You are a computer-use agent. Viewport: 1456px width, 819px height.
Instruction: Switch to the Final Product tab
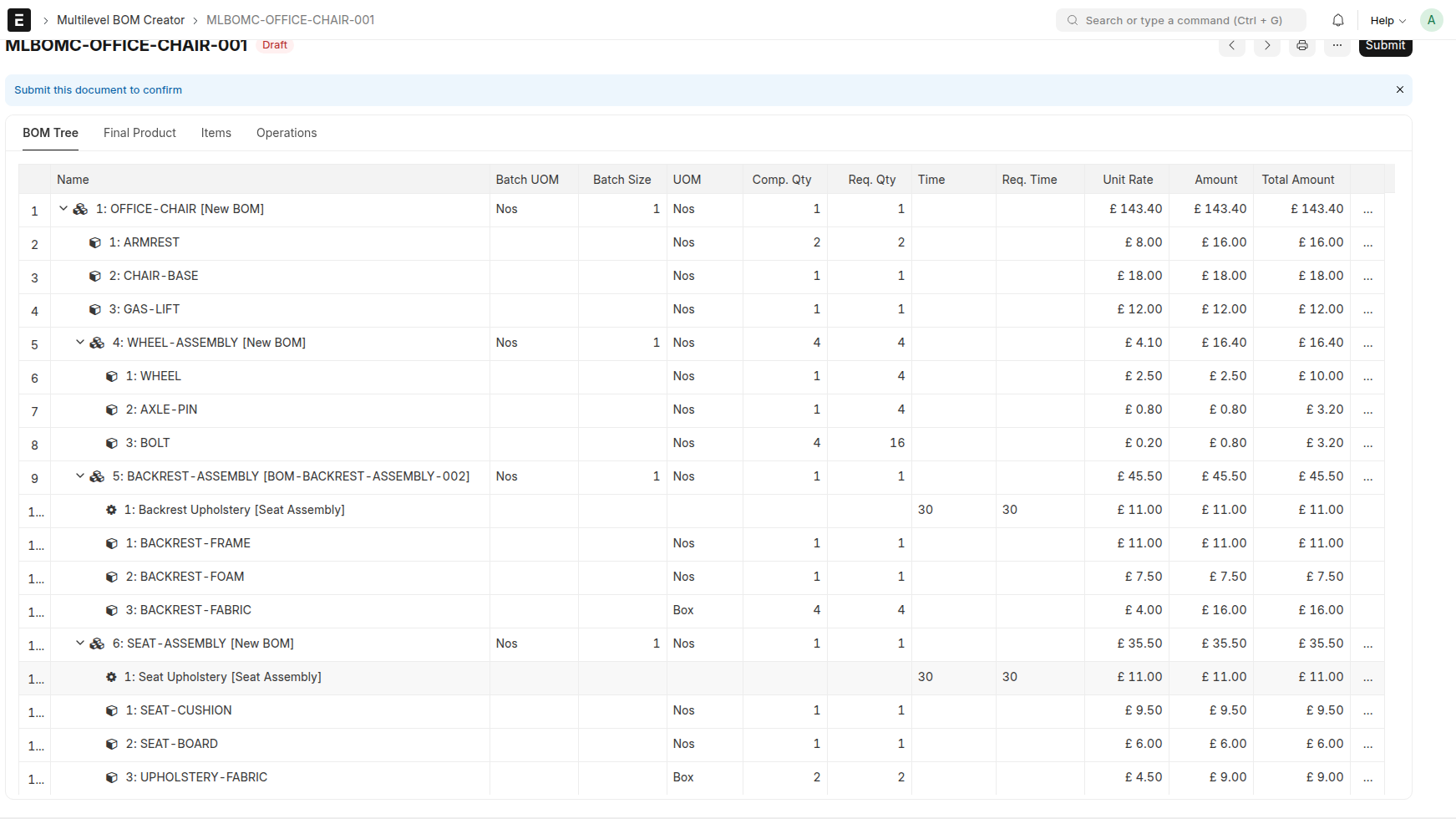pyautogui.click(x=140, y=133)
